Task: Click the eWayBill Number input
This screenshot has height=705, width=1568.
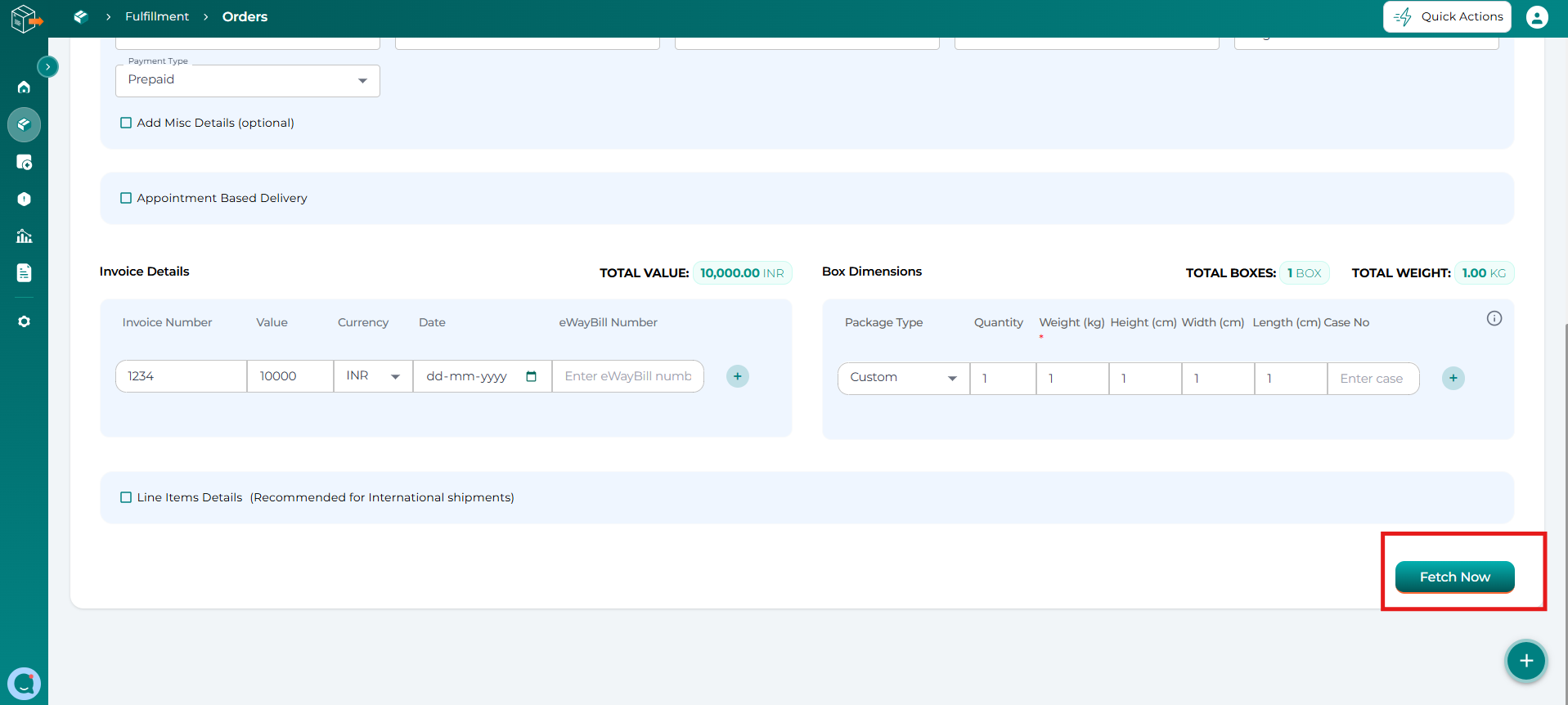Action: (628, 376)
